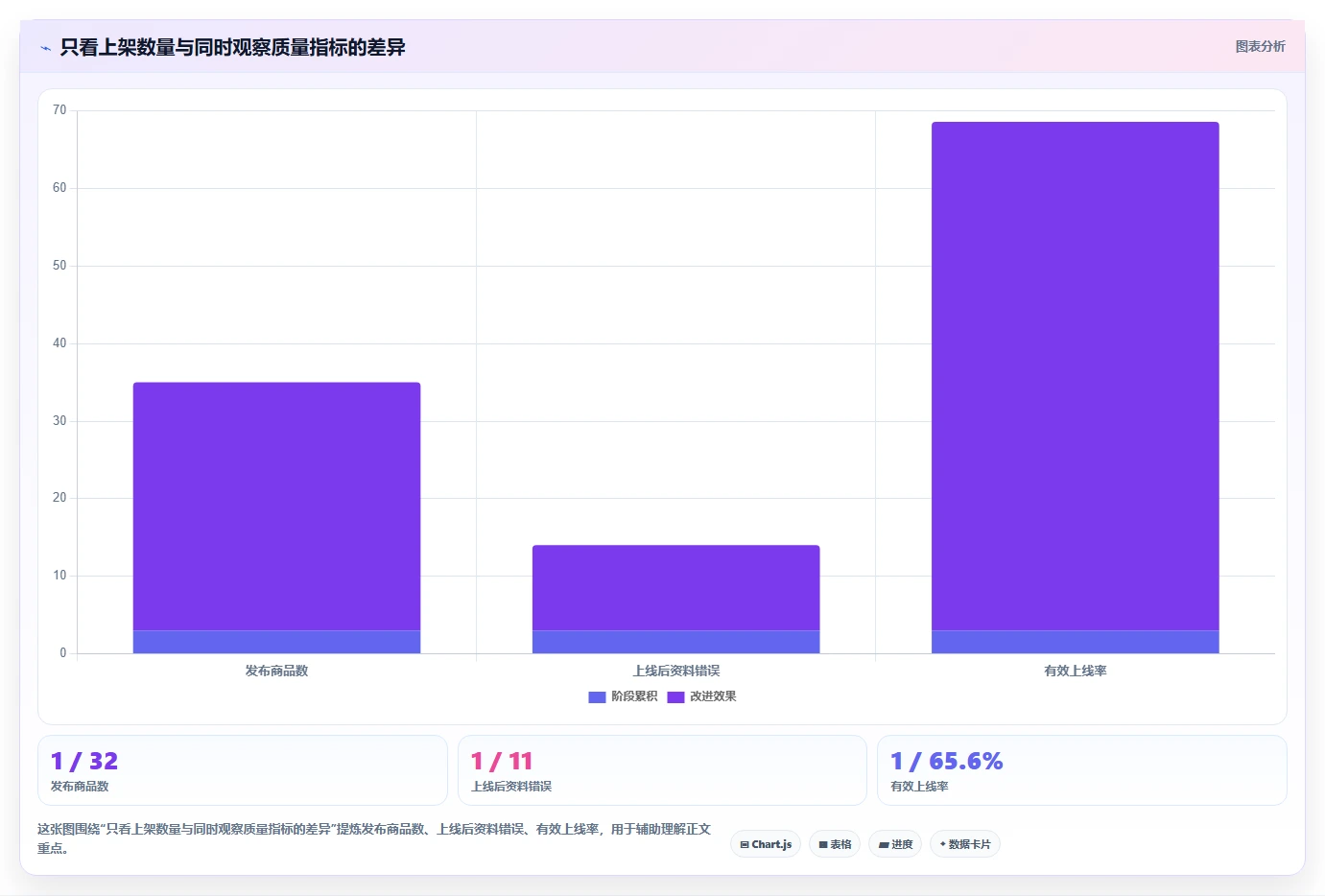Click the y-axis value 70

coord(59,110)
